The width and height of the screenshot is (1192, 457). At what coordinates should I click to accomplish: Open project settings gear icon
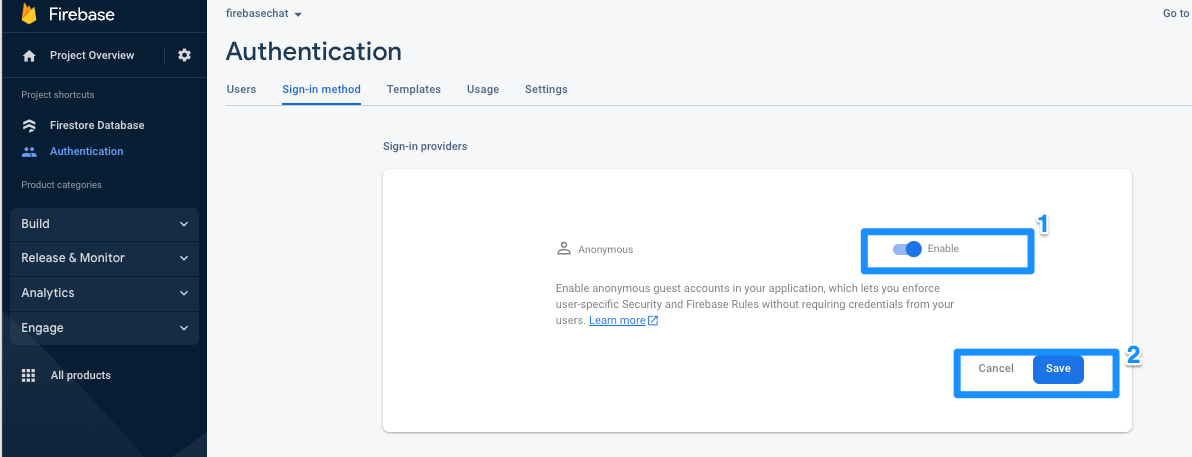(x=184, y=56)
